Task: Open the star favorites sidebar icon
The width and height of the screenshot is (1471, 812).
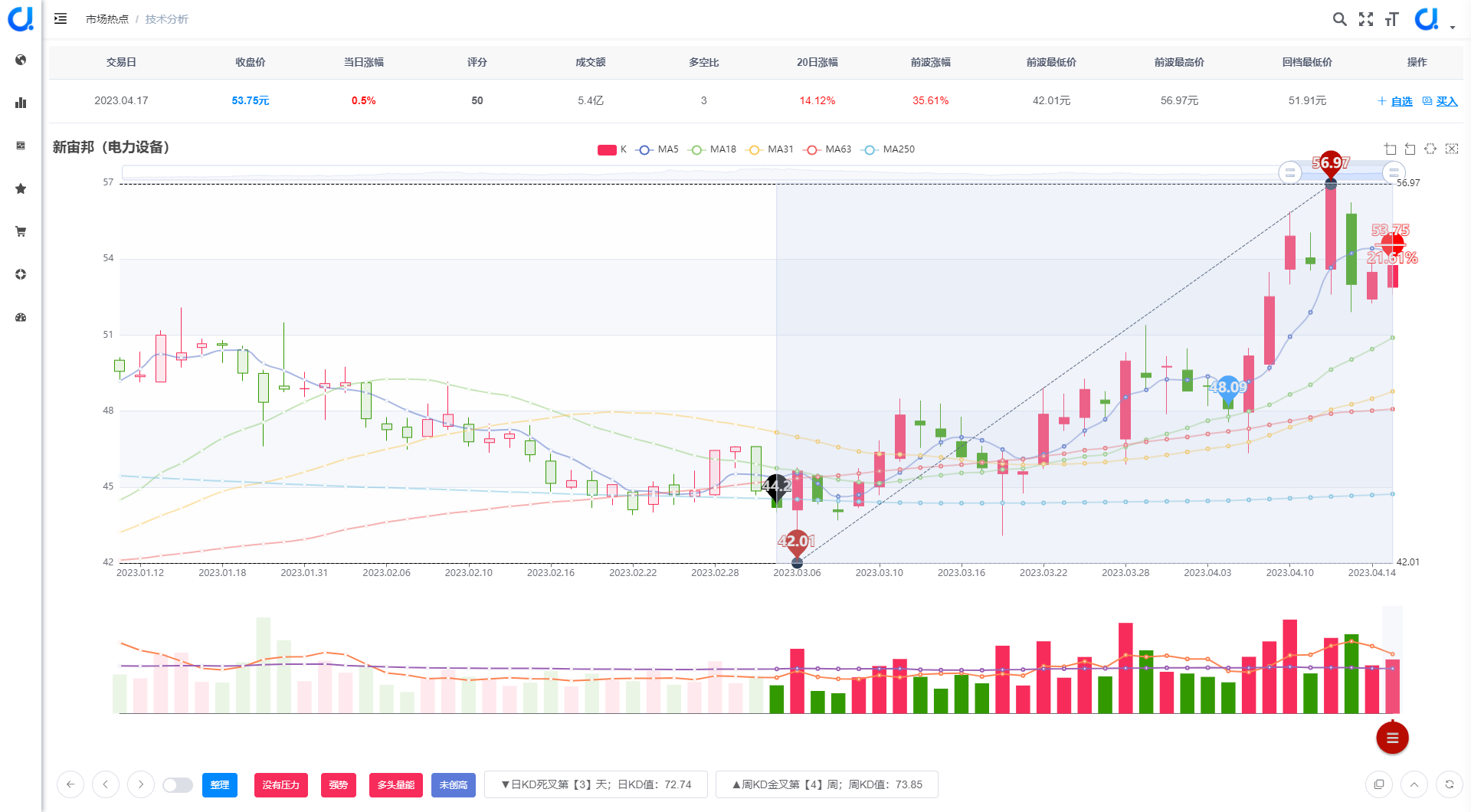Action: (x=21, y=188)
